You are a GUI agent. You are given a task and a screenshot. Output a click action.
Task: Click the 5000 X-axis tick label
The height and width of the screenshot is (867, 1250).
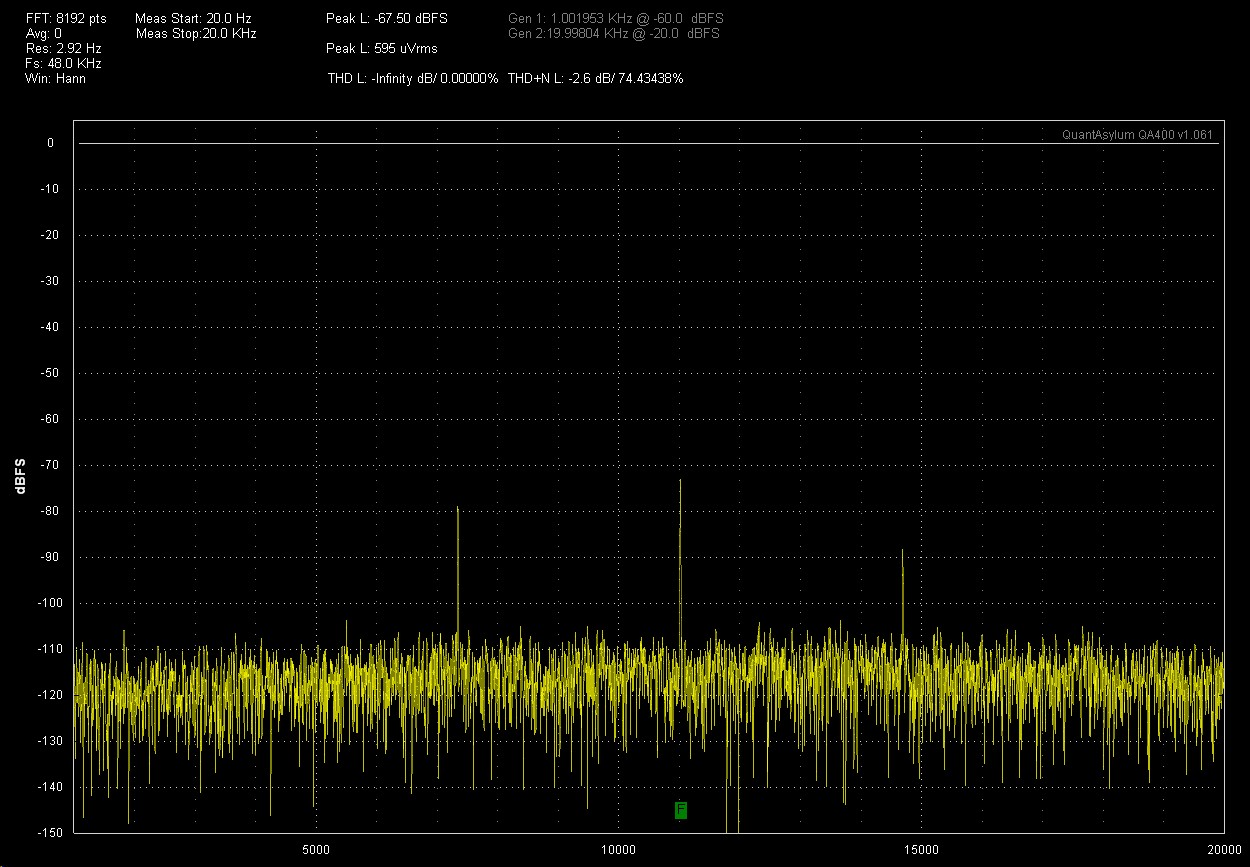point(316,849)
